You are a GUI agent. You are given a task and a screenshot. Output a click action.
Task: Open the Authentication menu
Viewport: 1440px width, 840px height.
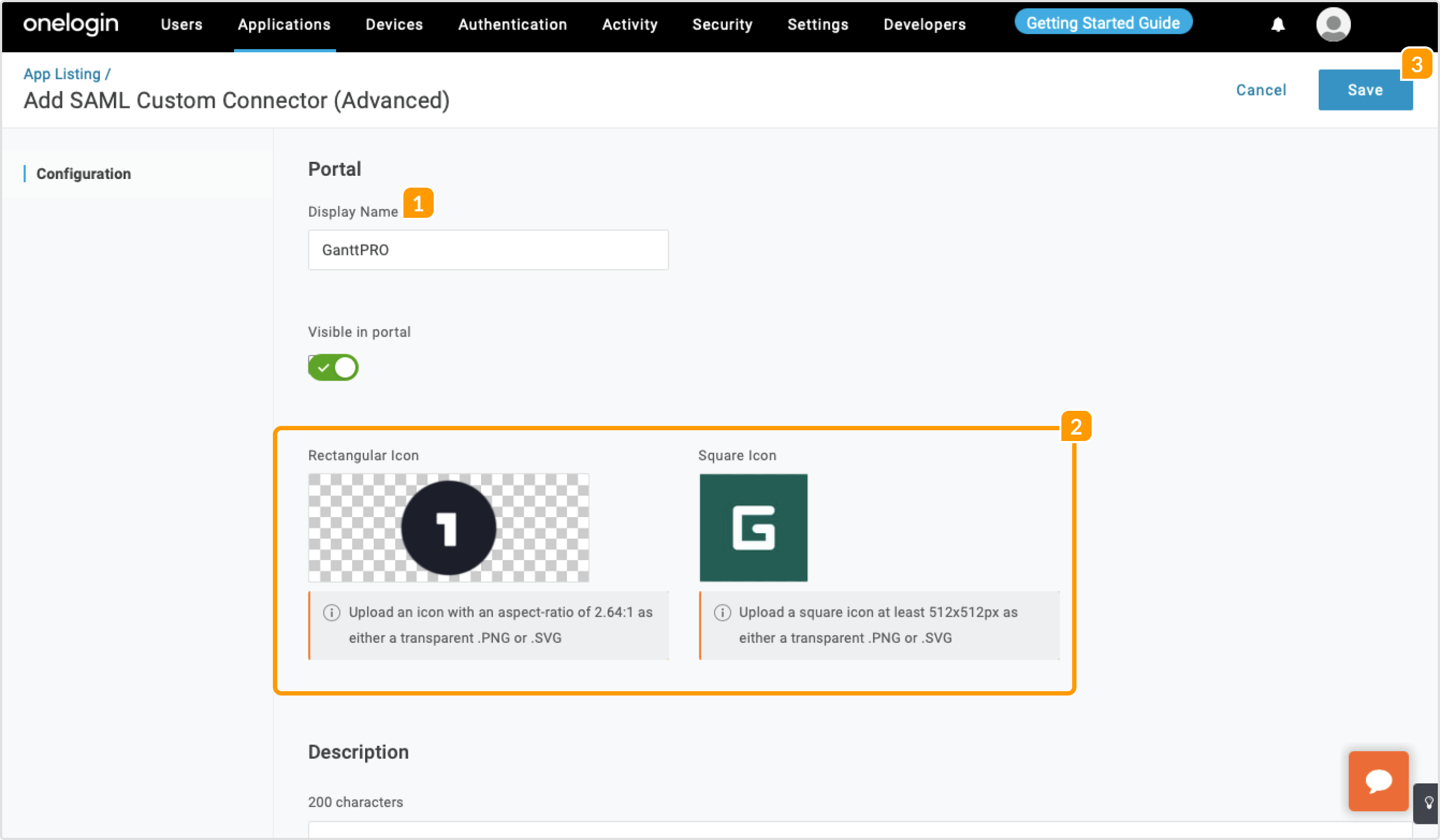512,25
